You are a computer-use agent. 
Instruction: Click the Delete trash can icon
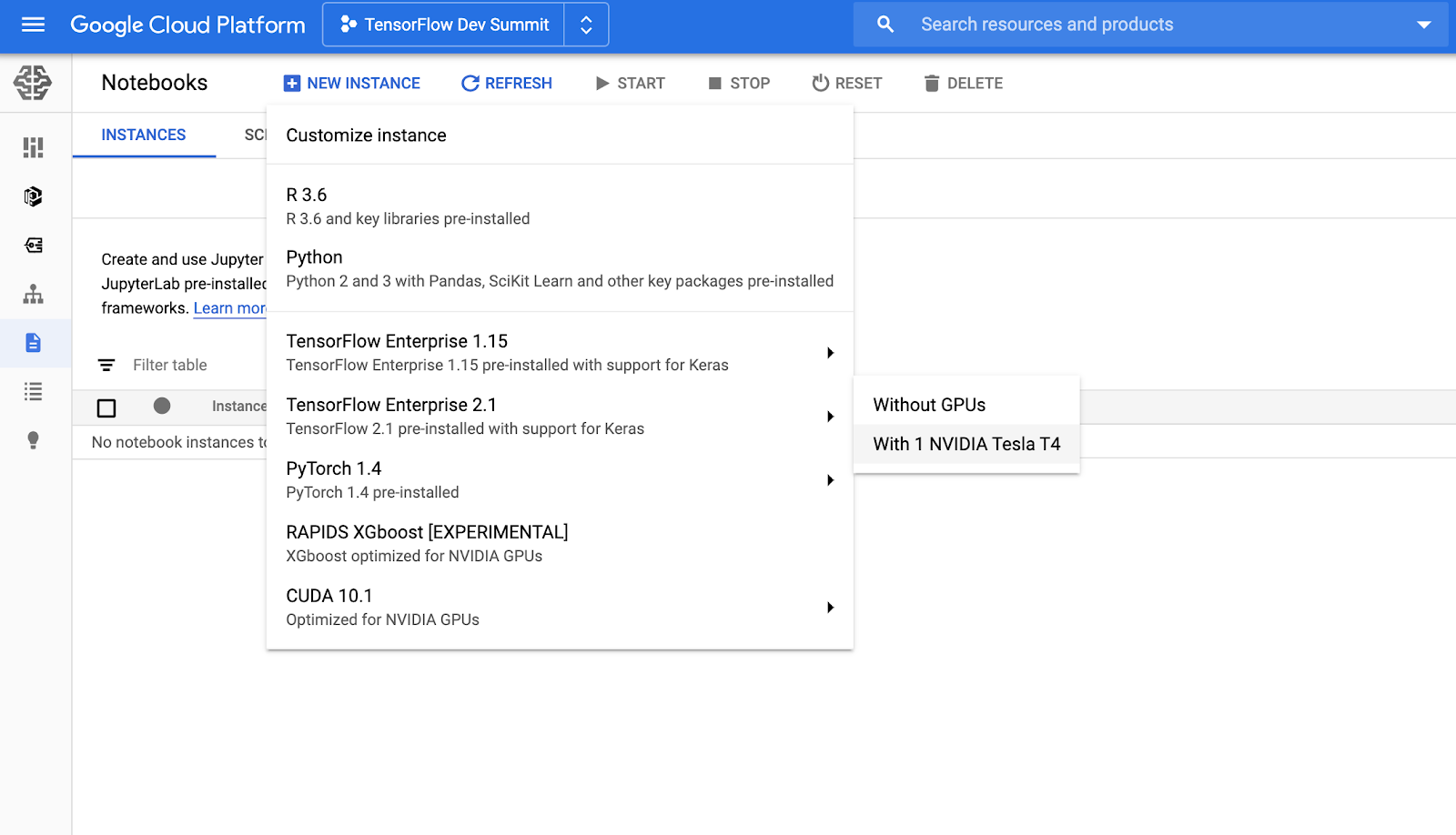[932, 84]
